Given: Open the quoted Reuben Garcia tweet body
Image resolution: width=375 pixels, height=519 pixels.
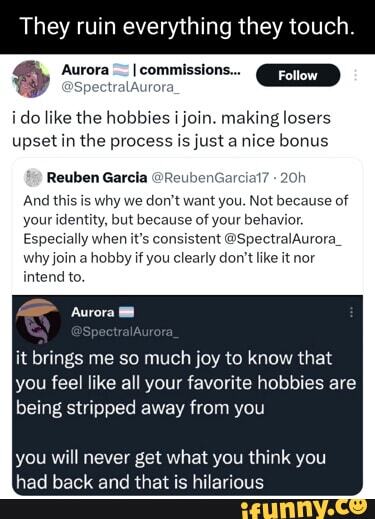Looking at the screenshot, I should coord(185,239).
